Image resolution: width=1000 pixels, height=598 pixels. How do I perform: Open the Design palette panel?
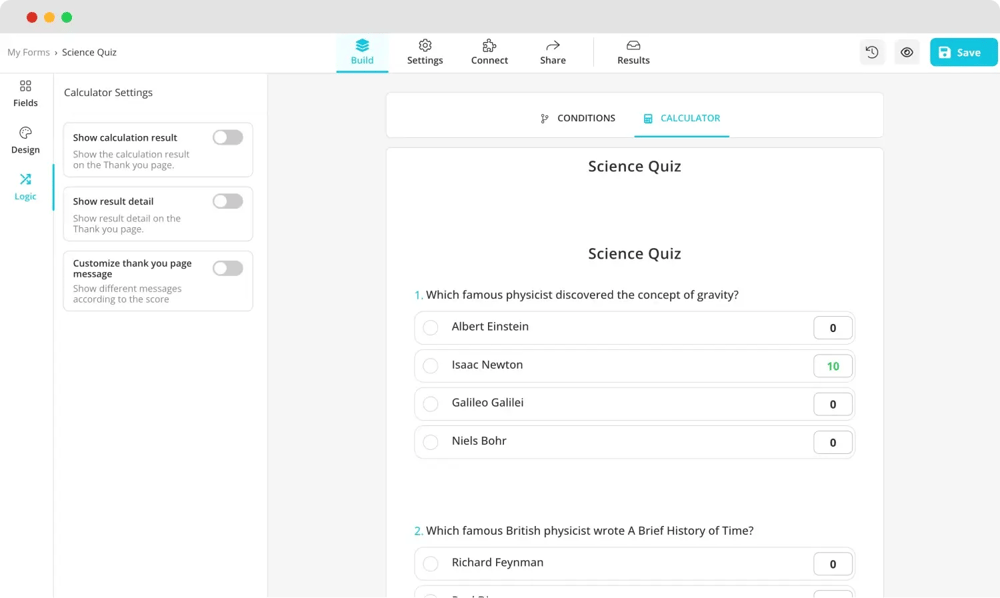point(25,140)
